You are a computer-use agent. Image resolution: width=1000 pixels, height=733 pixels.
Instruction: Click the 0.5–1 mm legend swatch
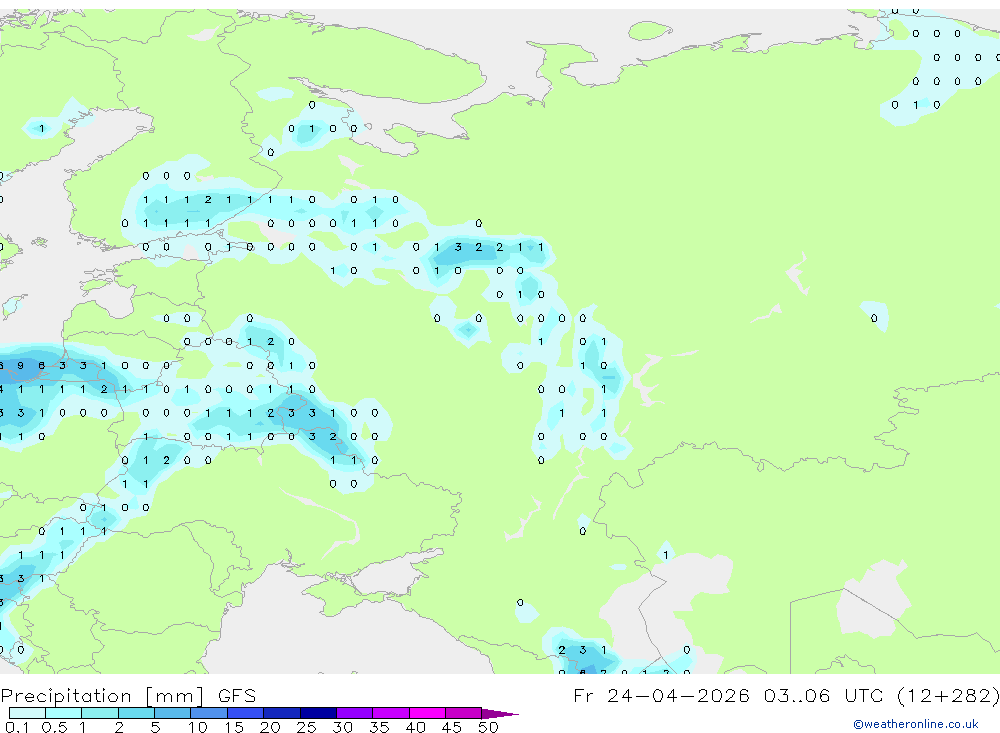(64, 713)
